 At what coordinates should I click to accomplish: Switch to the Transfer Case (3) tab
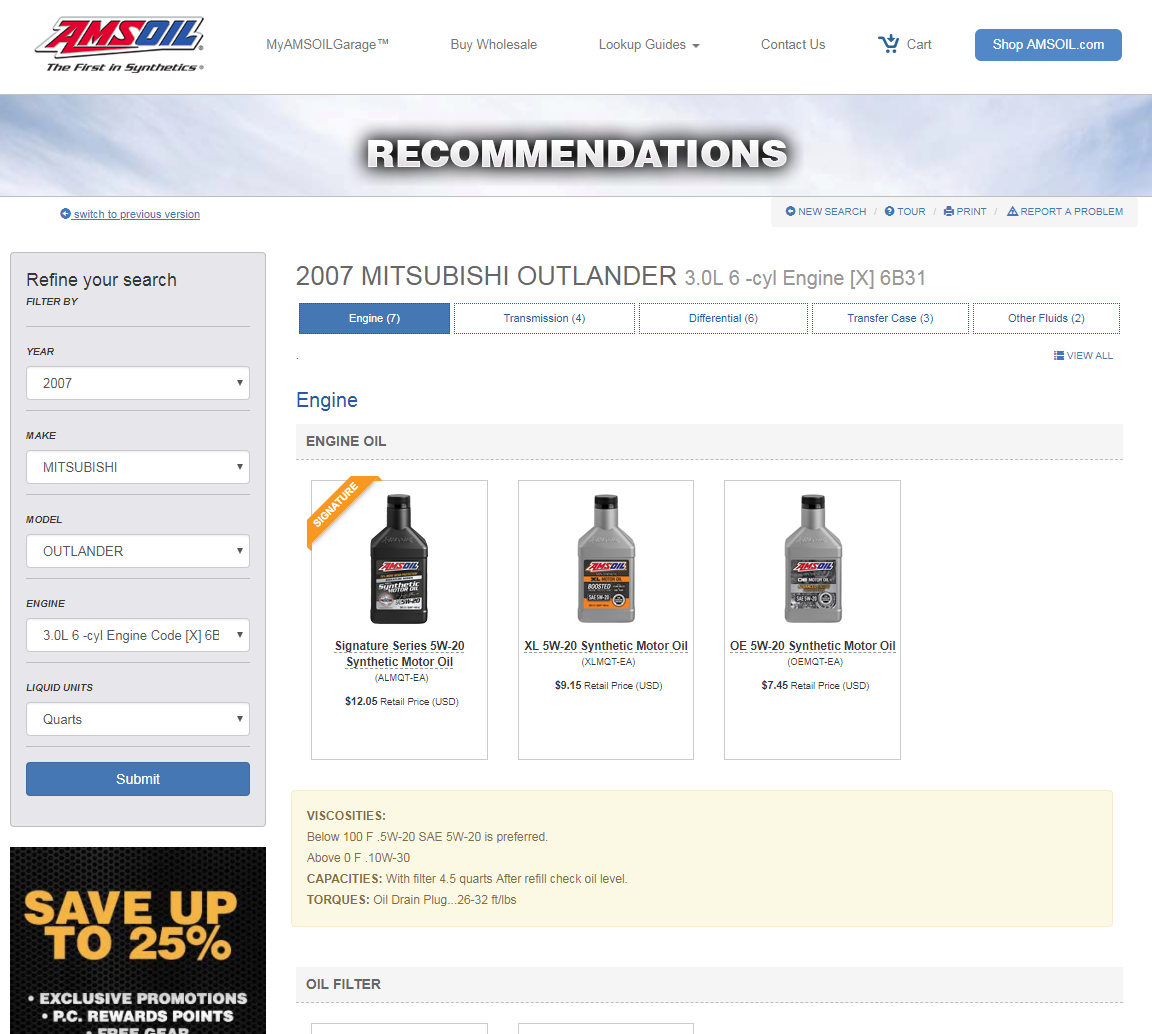pyautogui.click(x=890, y=318)
